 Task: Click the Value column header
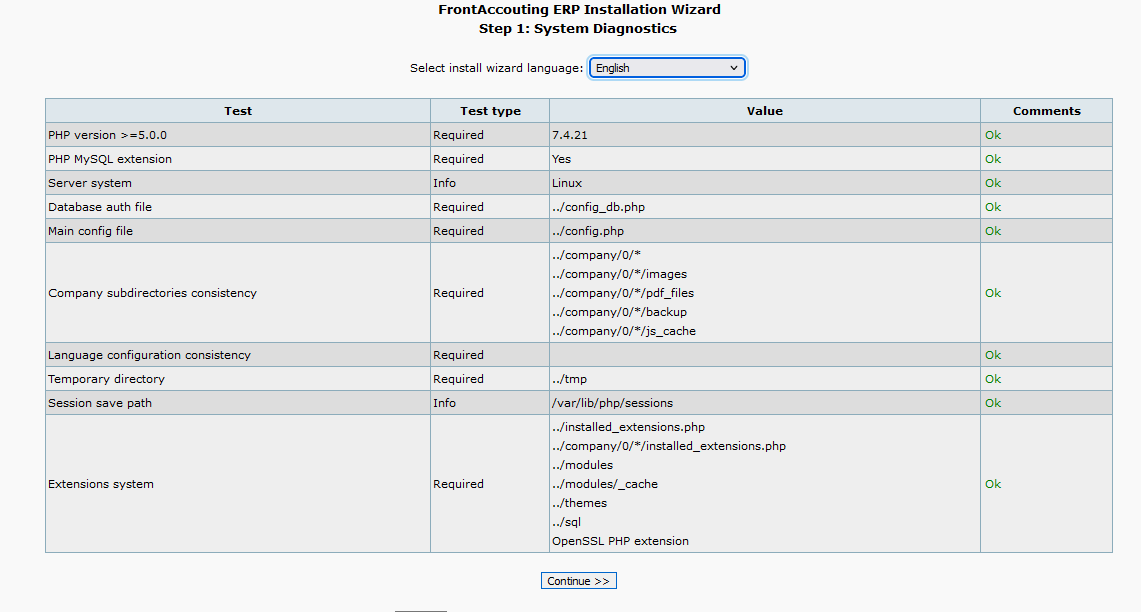764,111
